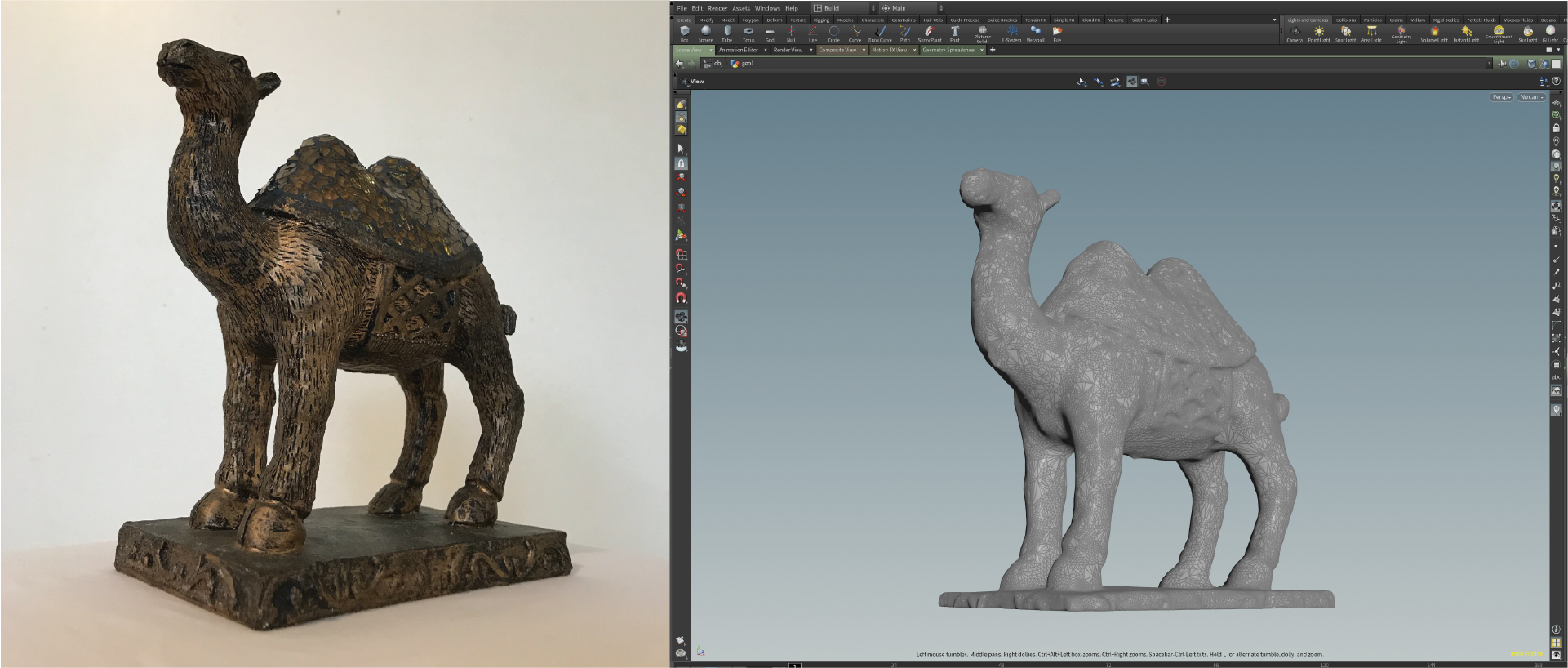Viewport: 1568px width, 668px height.
Task: Open the Rigid Bodies shelf tab
Action: click(1445, 20)
